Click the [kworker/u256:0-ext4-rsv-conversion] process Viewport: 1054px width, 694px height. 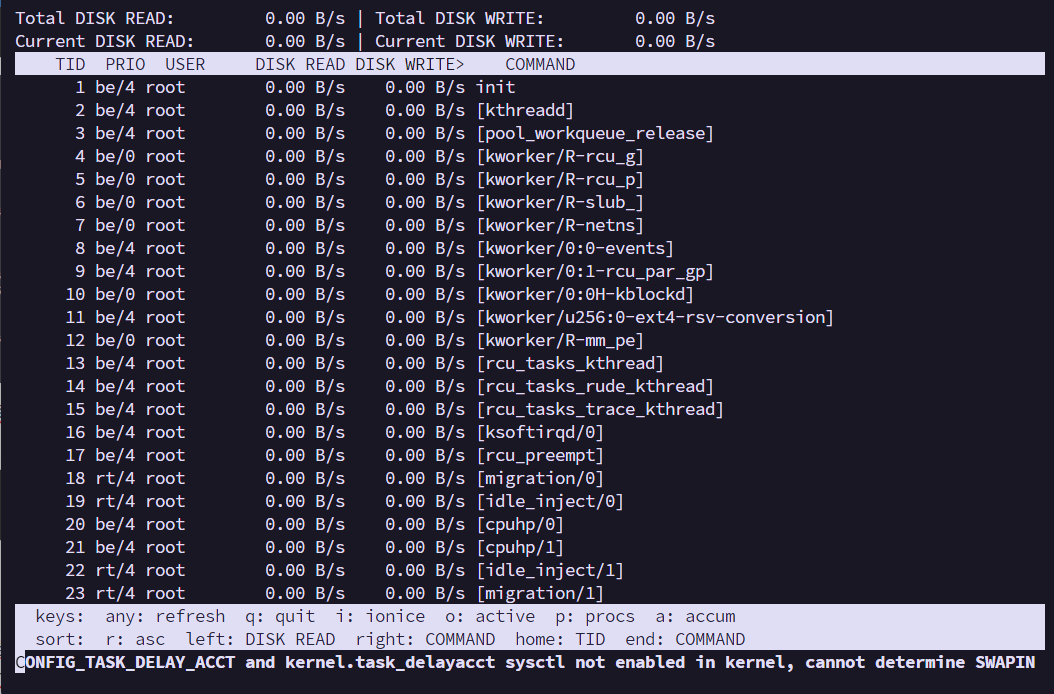click(655, 317)
